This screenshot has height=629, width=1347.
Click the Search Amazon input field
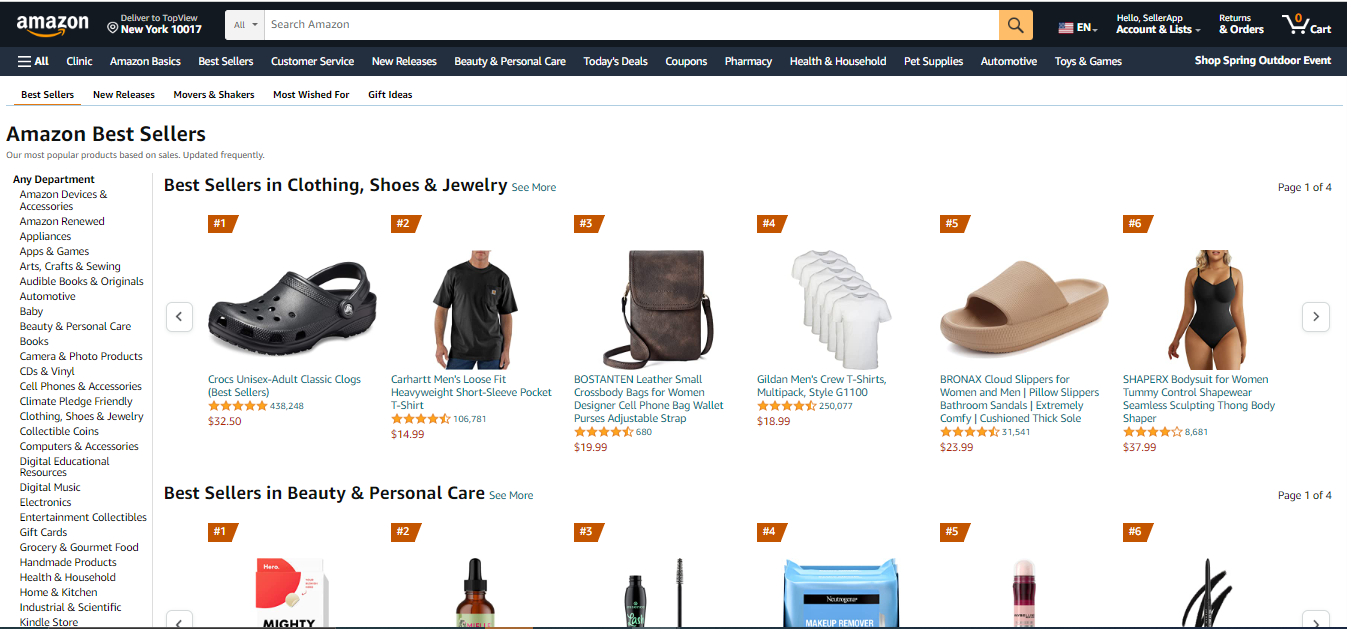(x=632, y=25)
